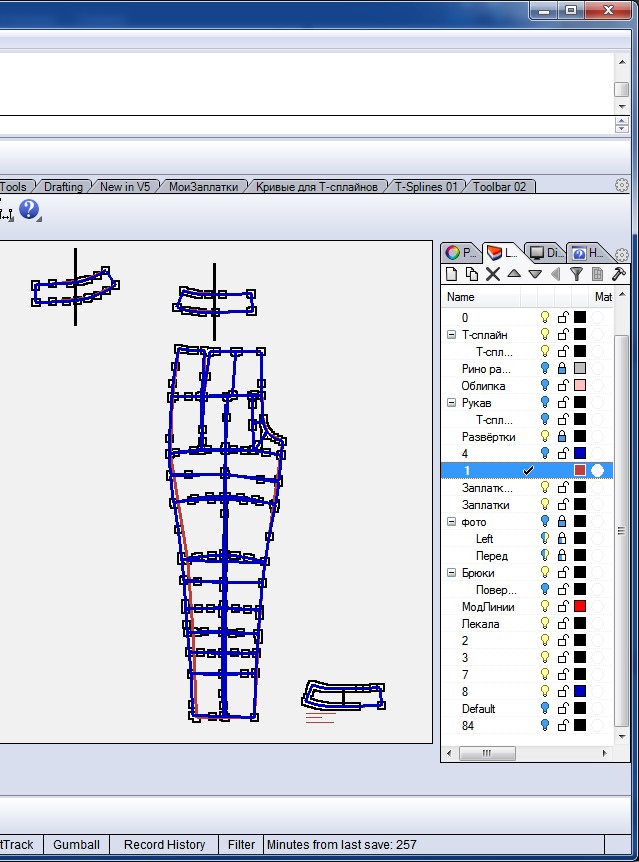Image resolution: width=639 pixels, height=862 pixels.
Task: Change red color swatch of МодЛинии layer
Action: tap(580, 607)
